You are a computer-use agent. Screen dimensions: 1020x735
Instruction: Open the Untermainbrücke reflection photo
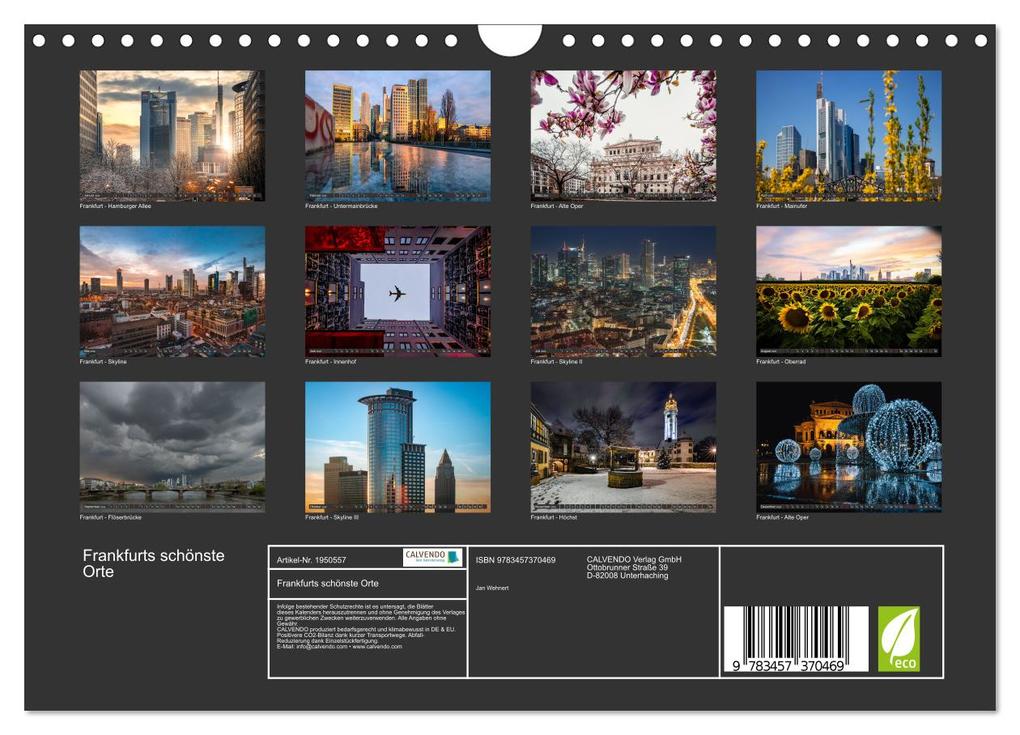click(398, 136)
